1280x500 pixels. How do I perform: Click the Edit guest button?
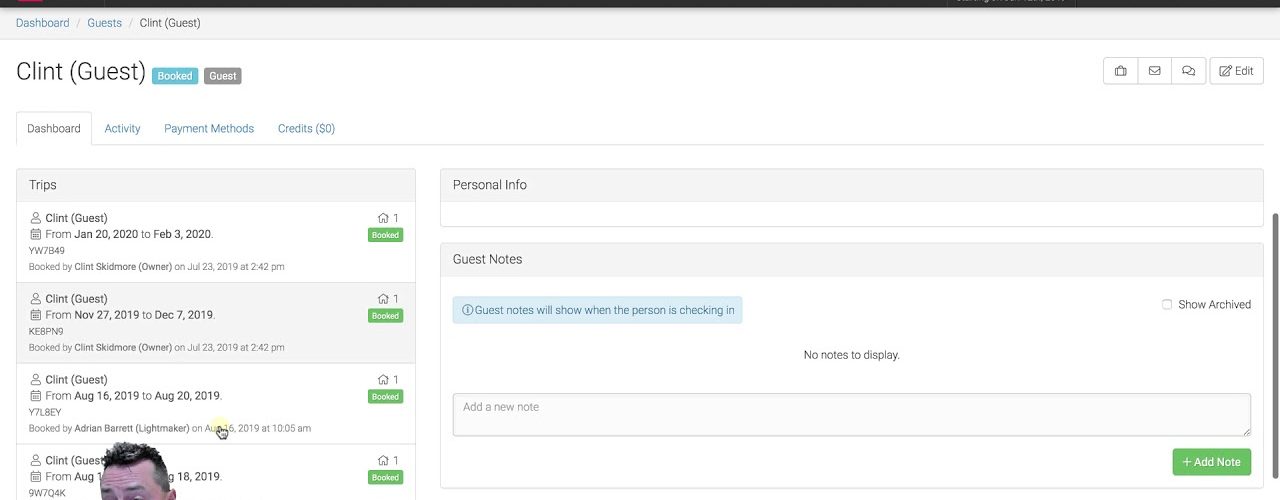click(1236, 71)
